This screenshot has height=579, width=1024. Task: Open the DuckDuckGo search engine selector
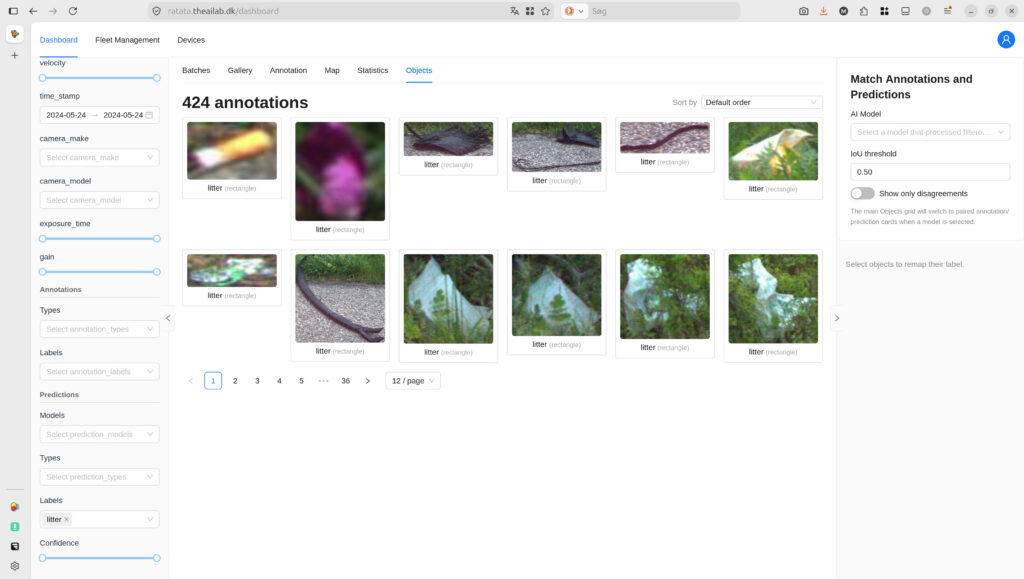pos(574,11)
